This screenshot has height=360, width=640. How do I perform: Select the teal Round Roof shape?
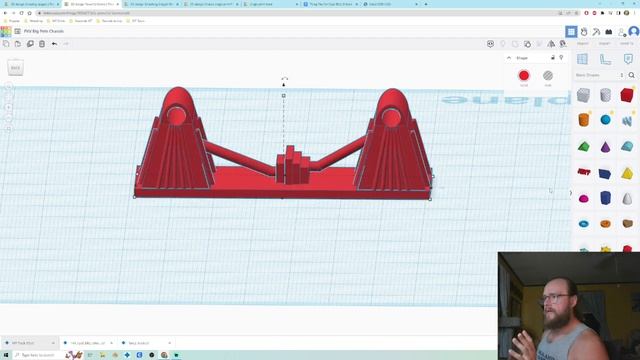pos(627,146)
